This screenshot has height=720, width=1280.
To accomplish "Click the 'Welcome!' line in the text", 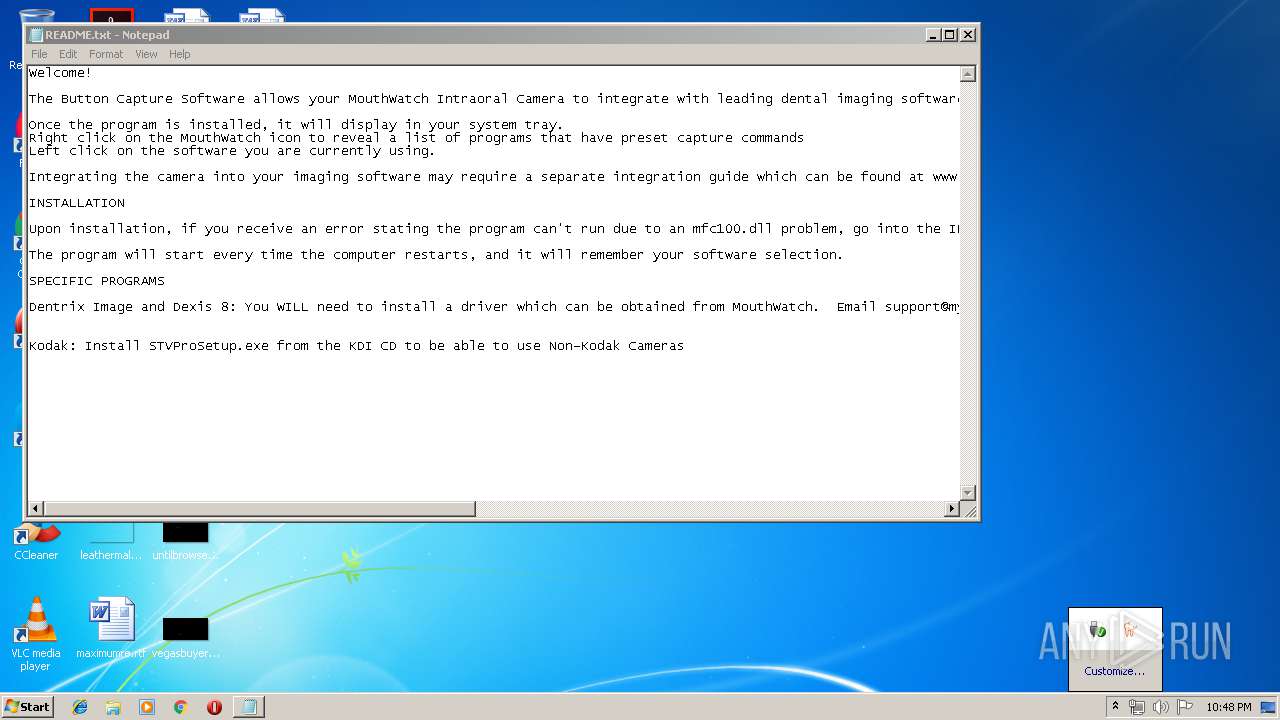I will click(x=60, y=73).
